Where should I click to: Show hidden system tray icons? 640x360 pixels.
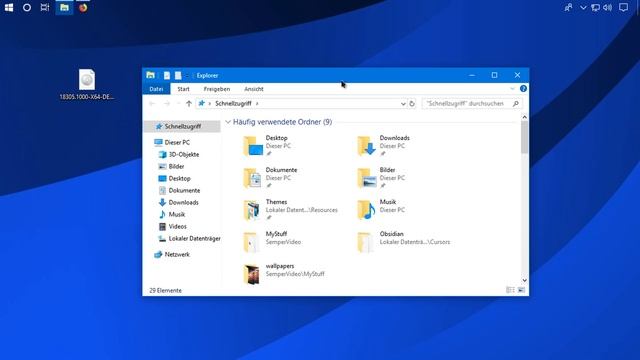click(x=583, y=7)
